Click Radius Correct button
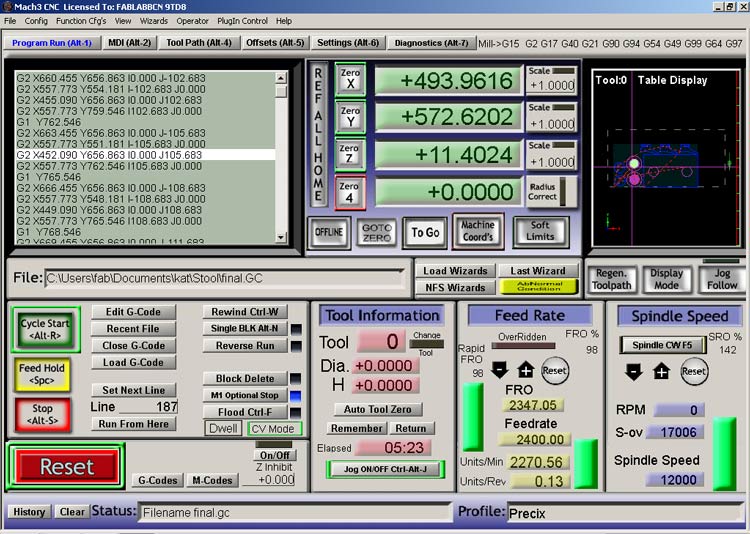Screen dimensions: 750x534 click(551, 191)
